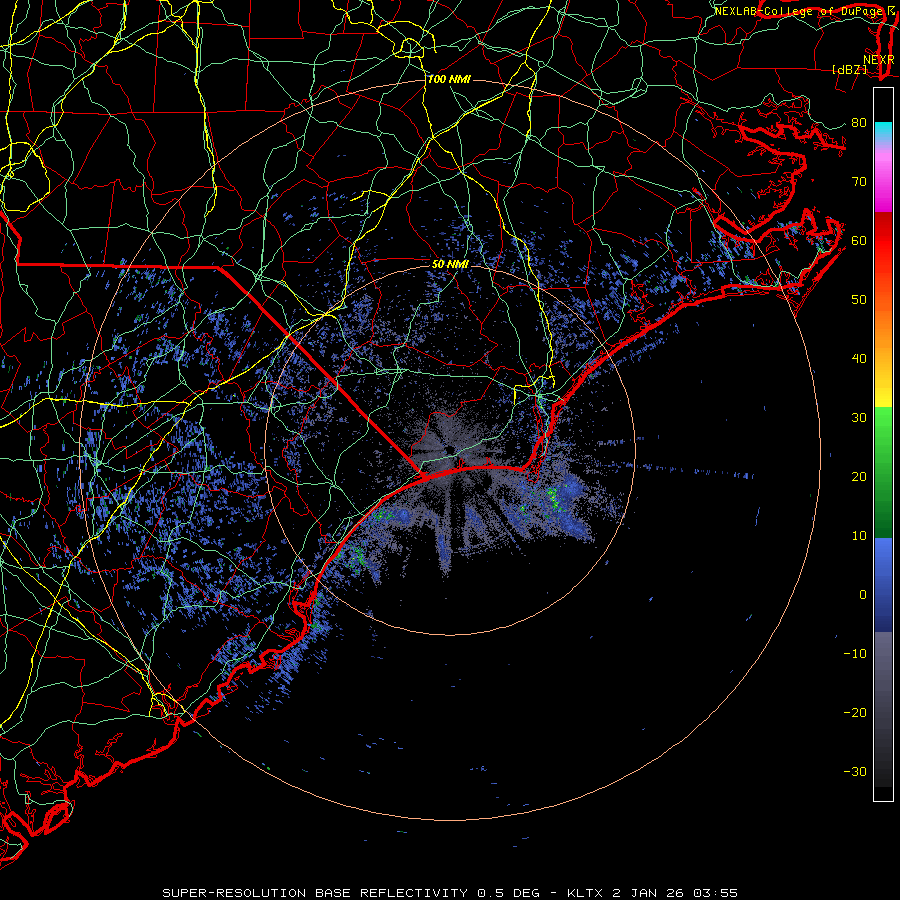The image size is (900, 900).
Task: Click the radar site at the rings' center
Action: click(x=450, y=449)
